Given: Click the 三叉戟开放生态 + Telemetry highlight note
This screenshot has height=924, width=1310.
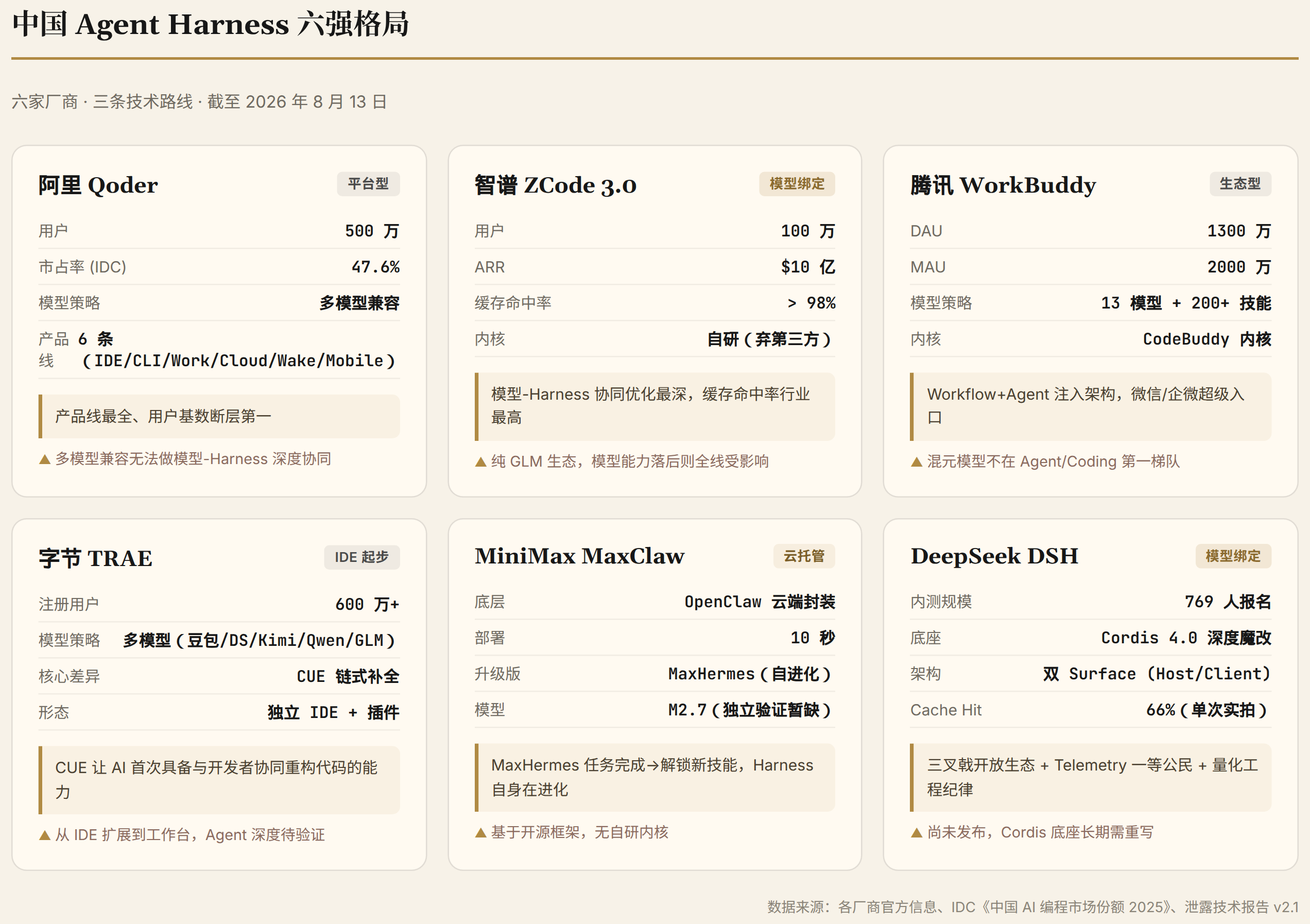Looking at the screenshot, I should [x=1091, y=777].
